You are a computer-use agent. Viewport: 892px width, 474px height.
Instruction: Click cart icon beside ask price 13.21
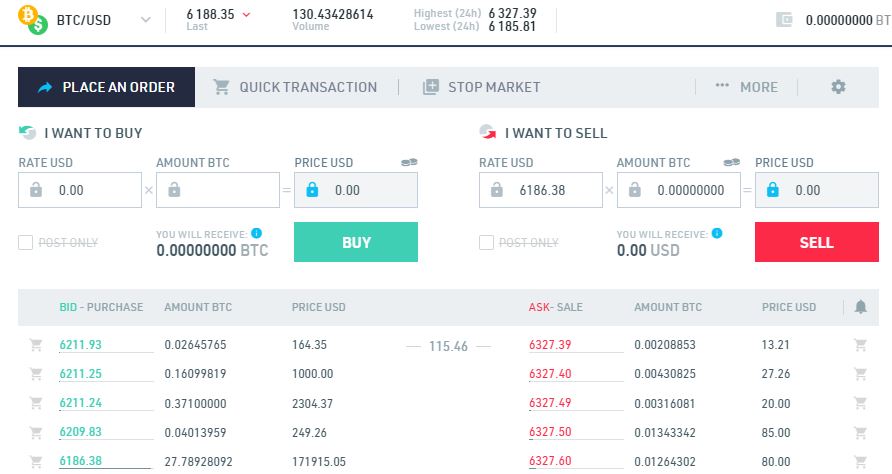point(860,345)
